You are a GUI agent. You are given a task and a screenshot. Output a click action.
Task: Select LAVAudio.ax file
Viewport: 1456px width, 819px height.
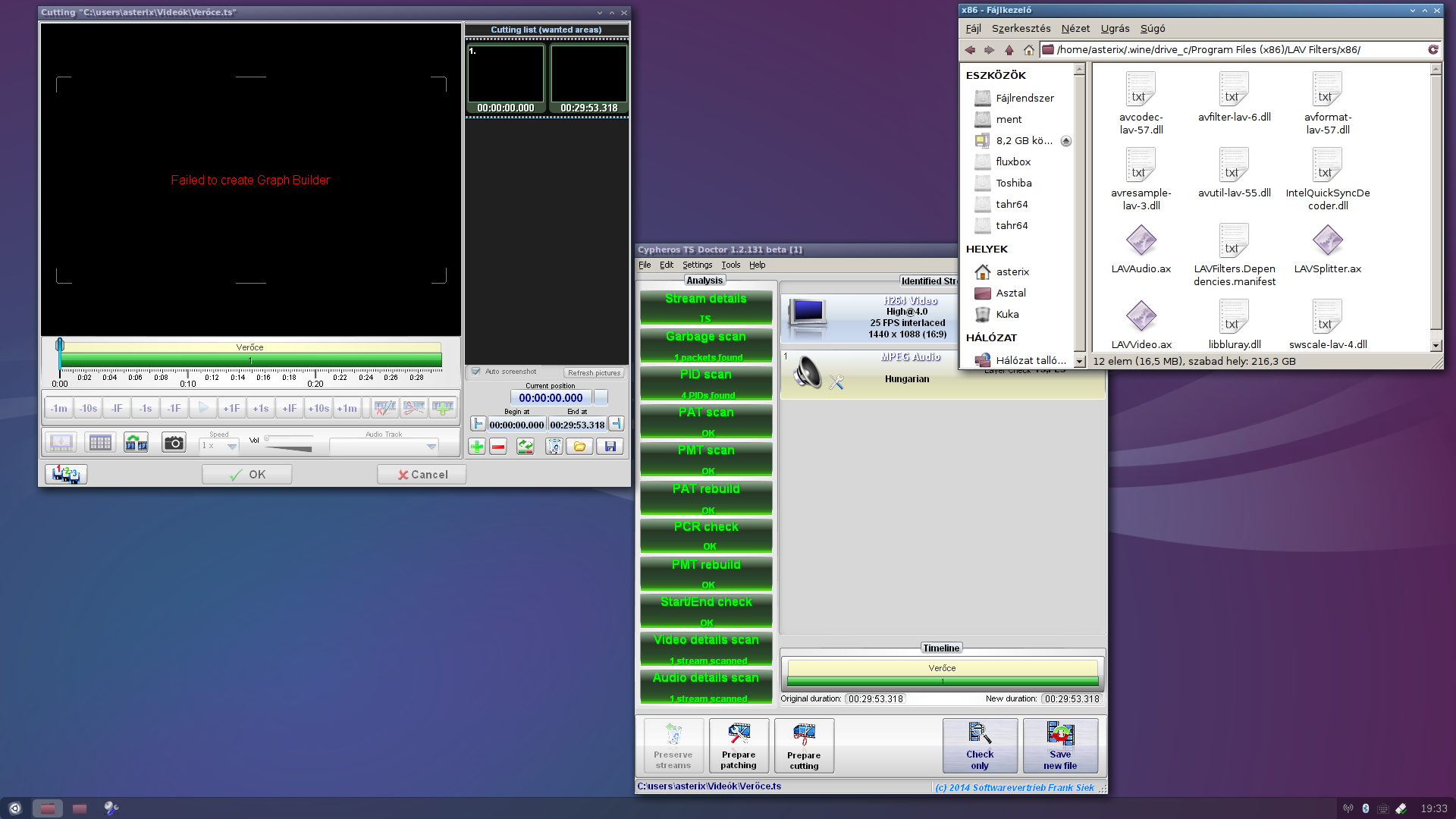point(1141,250)
